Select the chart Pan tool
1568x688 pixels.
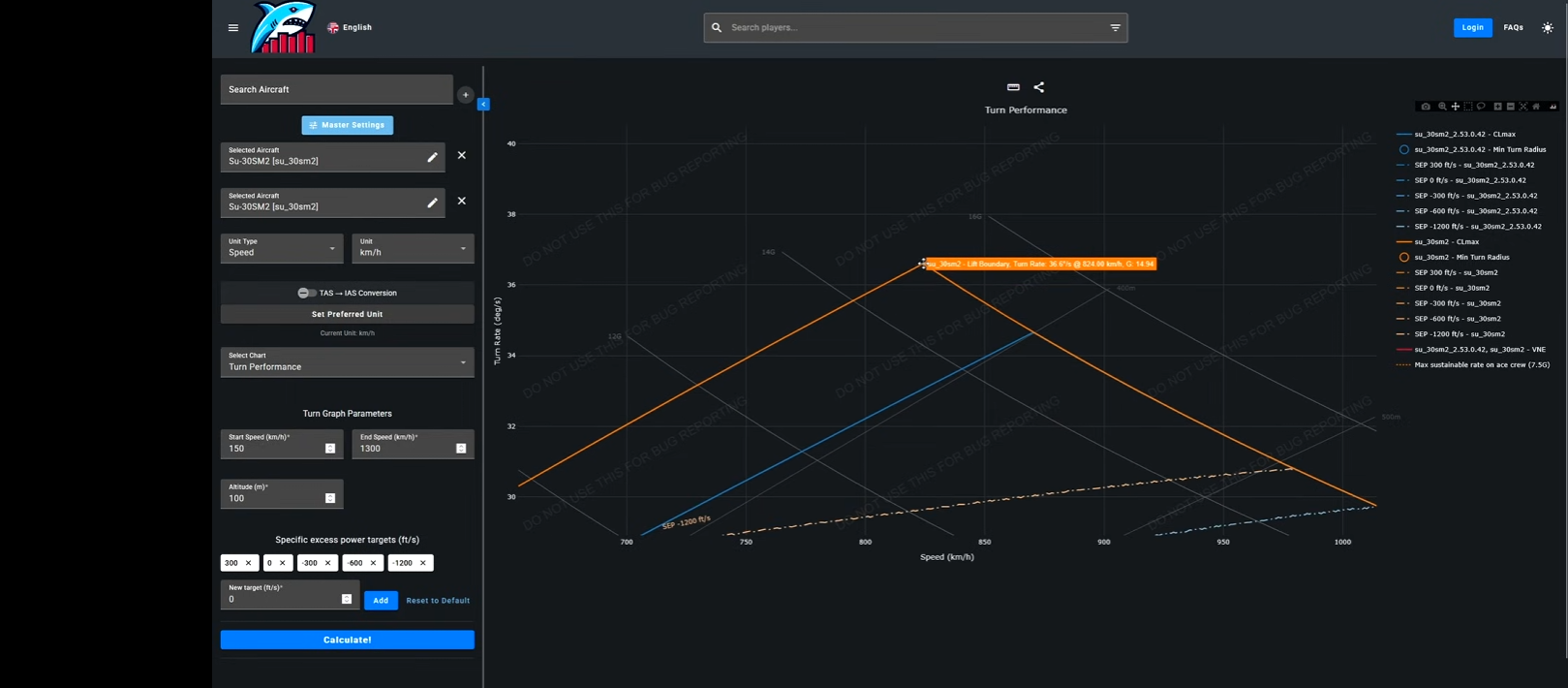tap(1456, 107)
